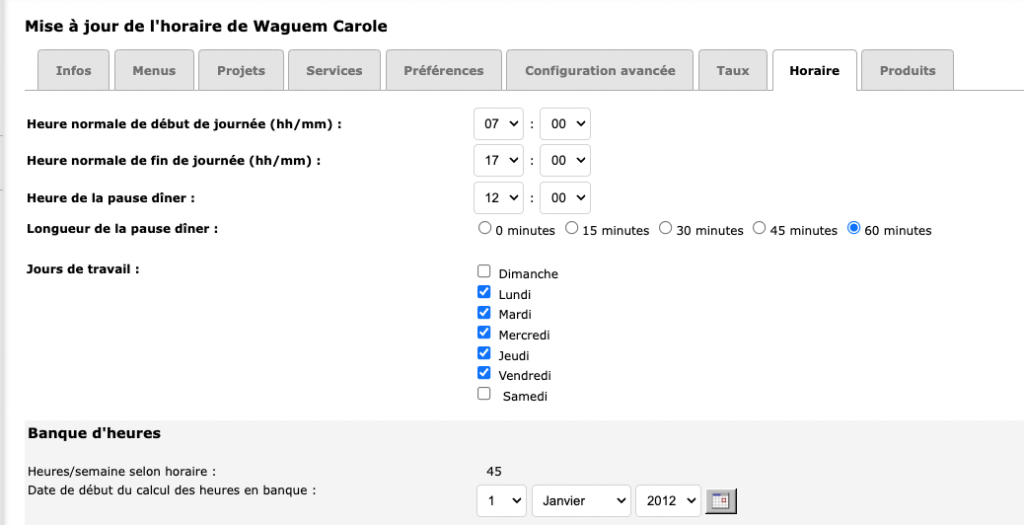Expand the day start minutes dropdown

[565, 124]
